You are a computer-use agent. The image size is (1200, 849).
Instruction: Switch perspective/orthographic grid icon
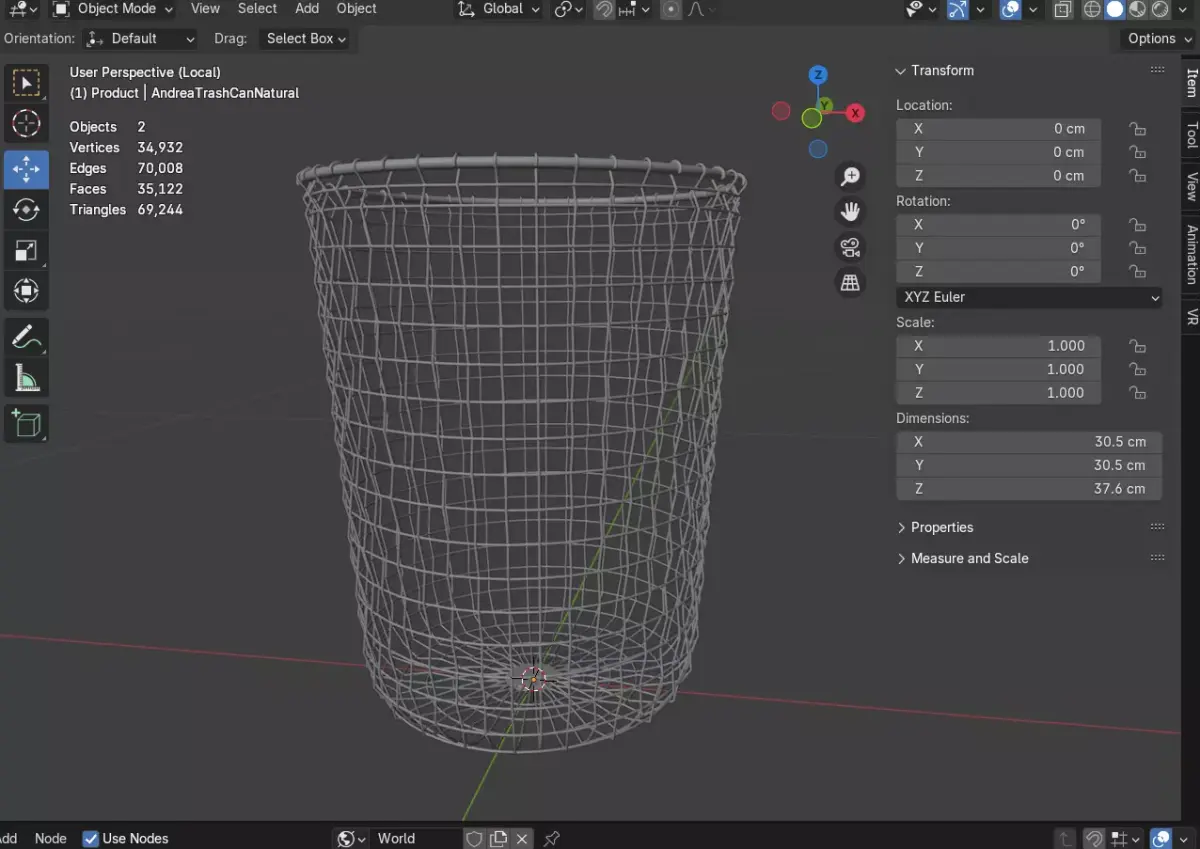850,283
